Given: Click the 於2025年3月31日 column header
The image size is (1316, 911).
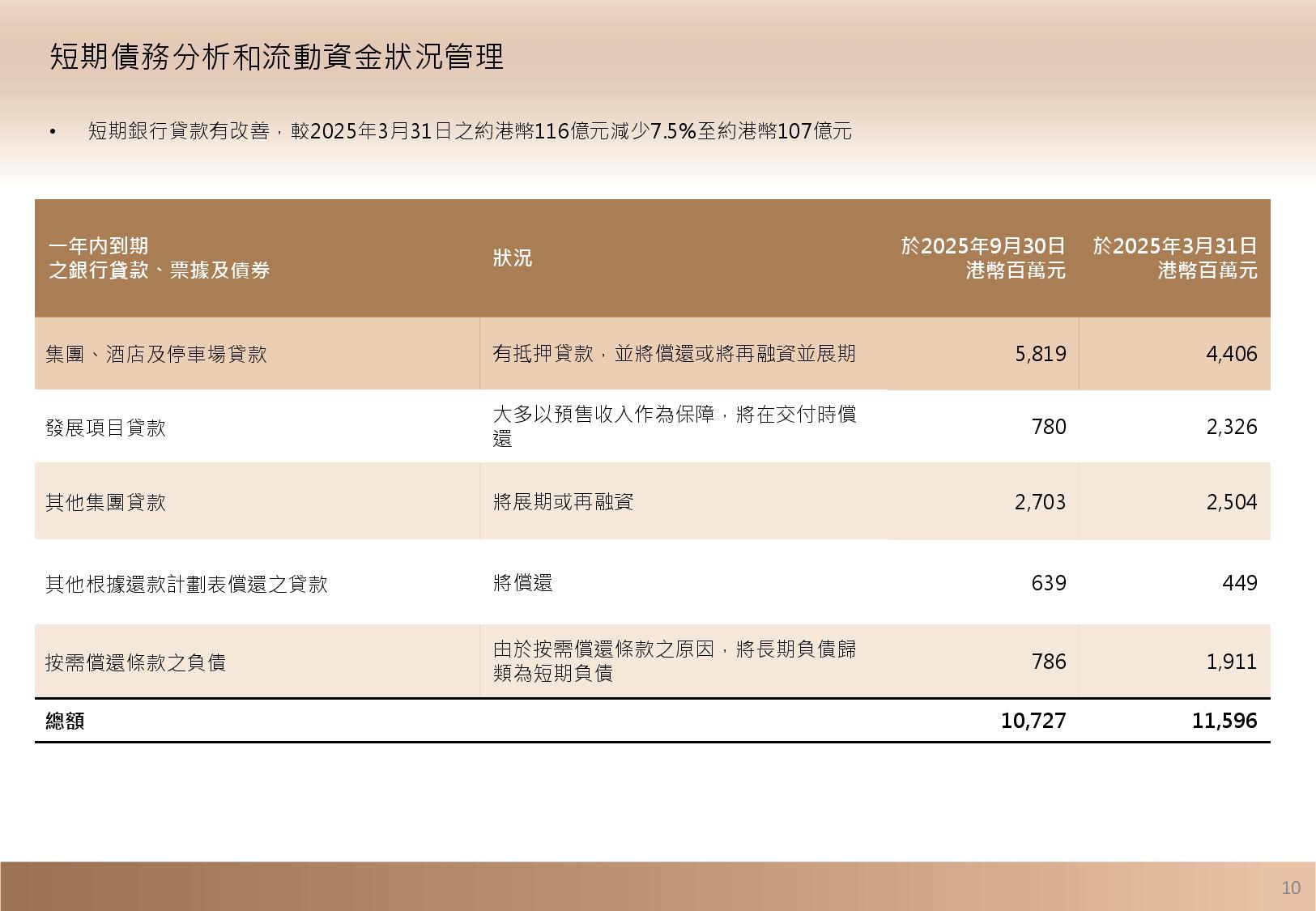Looking at the screenshot, I should 1175,258.
